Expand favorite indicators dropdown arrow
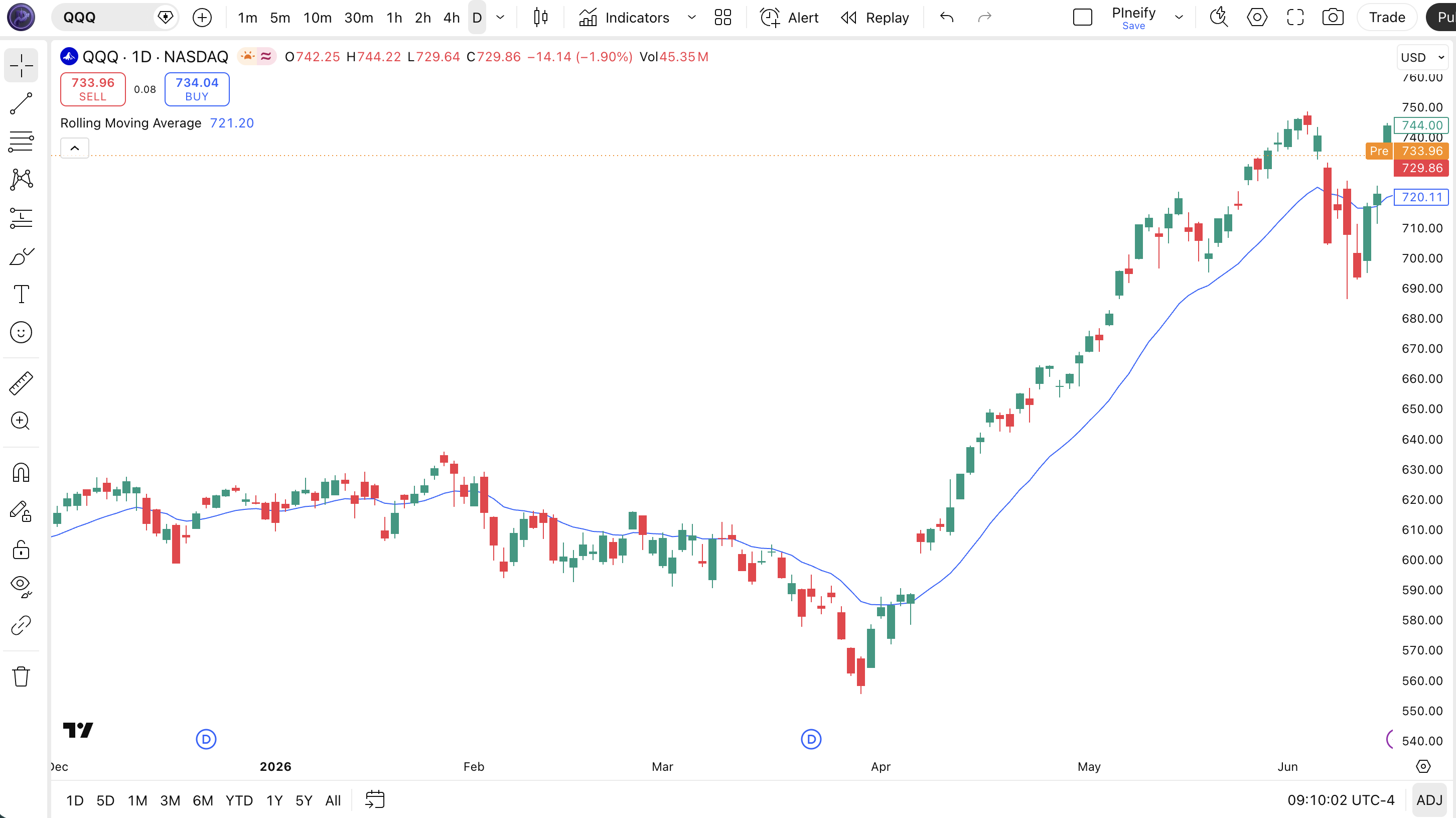The width and height of the screenshot is (1456, 818). [x=691, y=18]
